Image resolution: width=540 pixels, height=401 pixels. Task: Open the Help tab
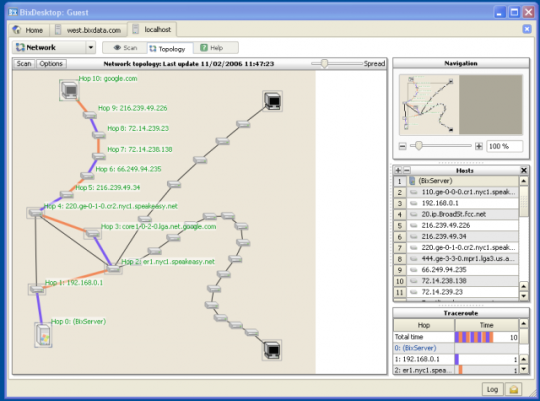pos(216,48)
